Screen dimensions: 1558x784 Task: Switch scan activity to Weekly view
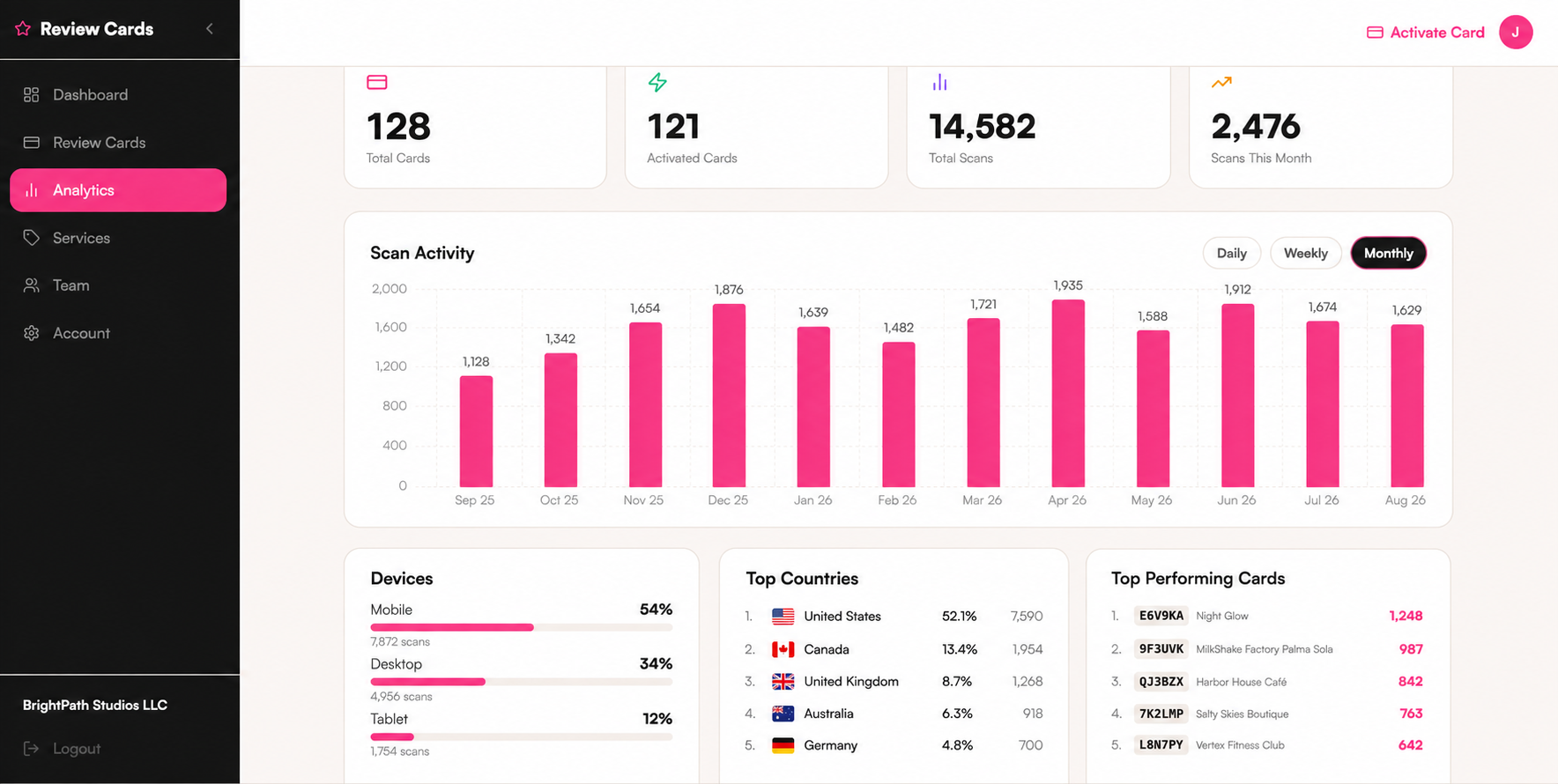1305,253
